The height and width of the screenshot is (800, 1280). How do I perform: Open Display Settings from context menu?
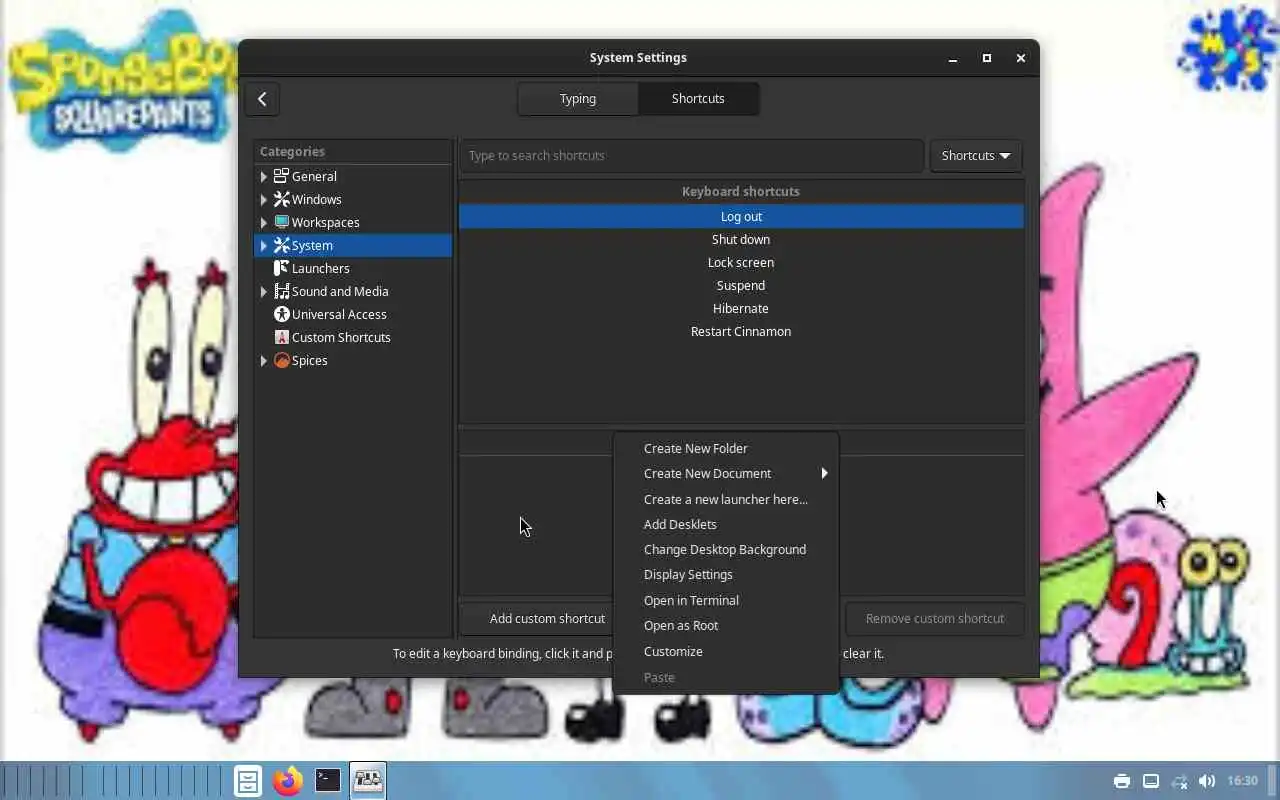point(726,574)
